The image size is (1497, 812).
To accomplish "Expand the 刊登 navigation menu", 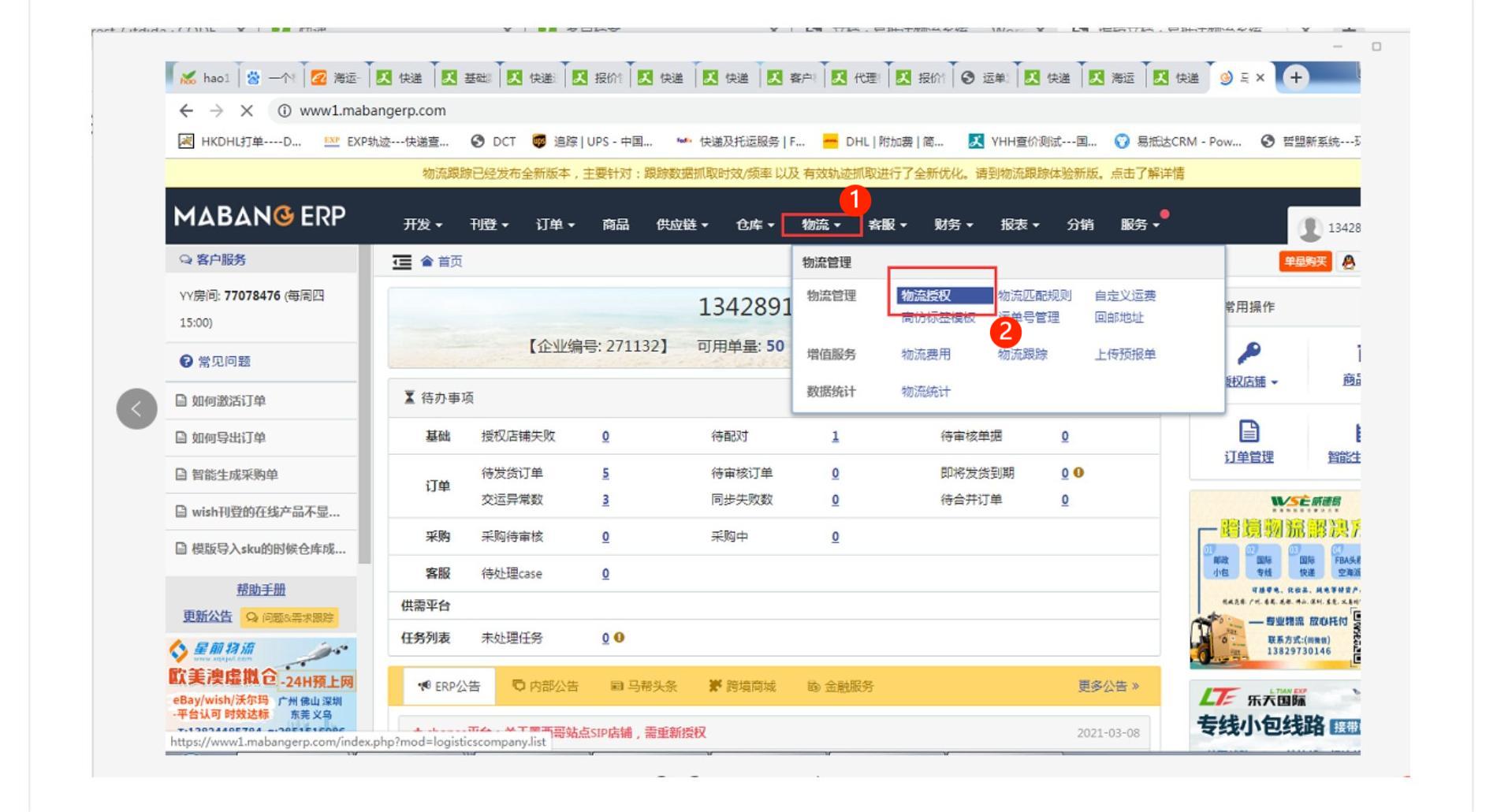I will pos(489,225).
